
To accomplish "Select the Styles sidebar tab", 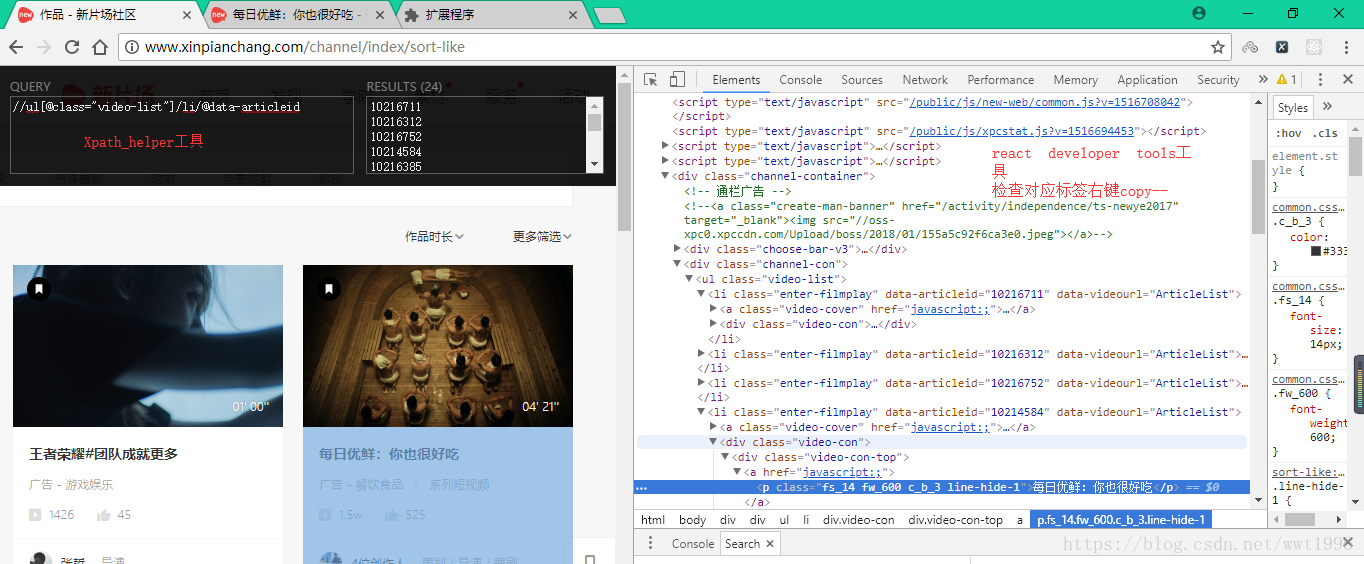I will (x=1292, y=107).
